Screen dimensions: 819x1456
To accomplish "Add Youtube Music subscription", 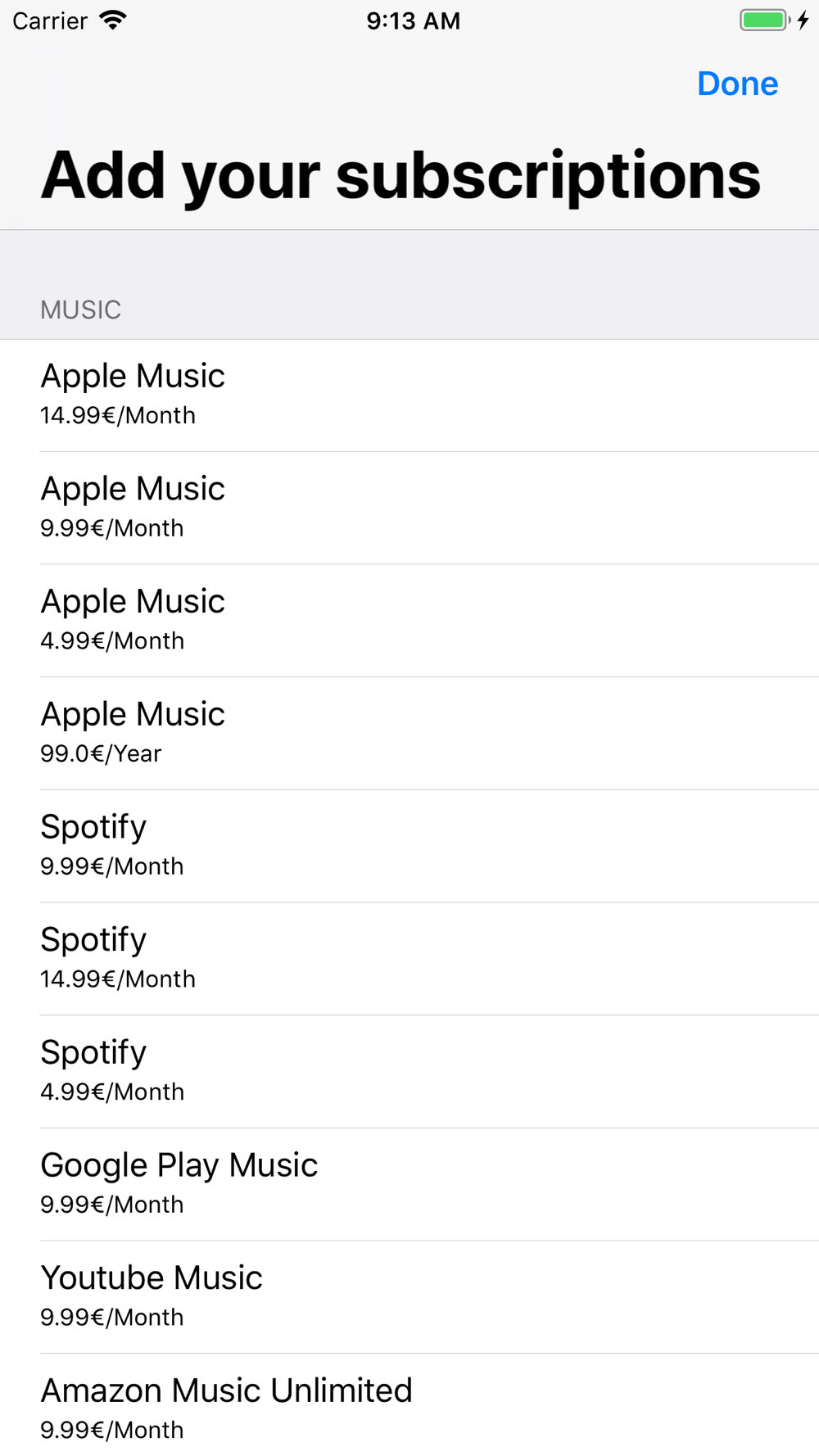I will [409, 1297].
